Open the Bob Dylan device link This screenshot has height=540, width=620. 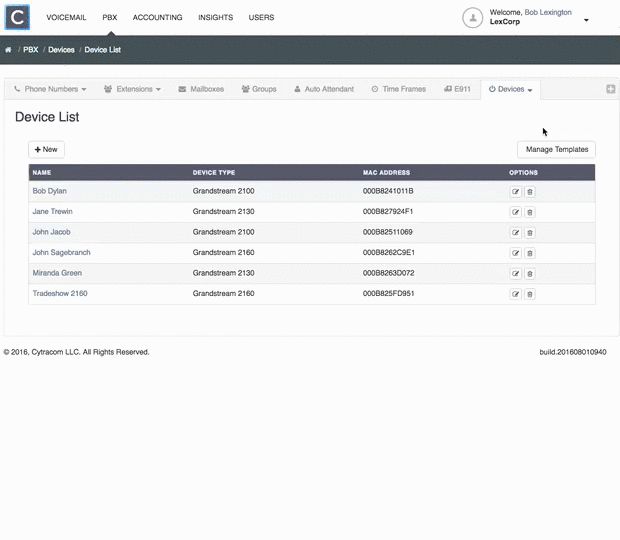(49, 191)
